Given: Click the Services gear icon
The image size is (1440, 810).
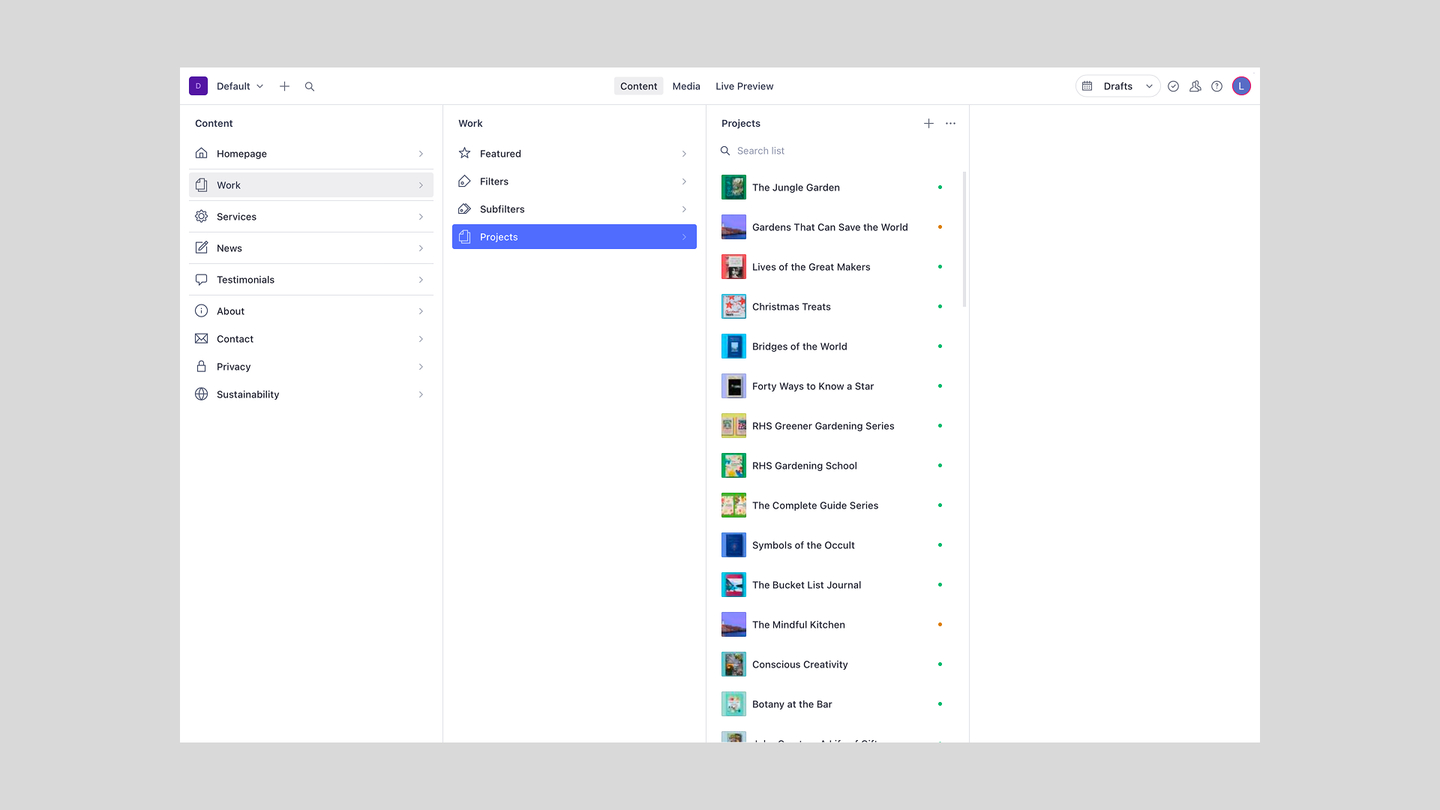Looking at the screenshot, I should tap(201, 216).
